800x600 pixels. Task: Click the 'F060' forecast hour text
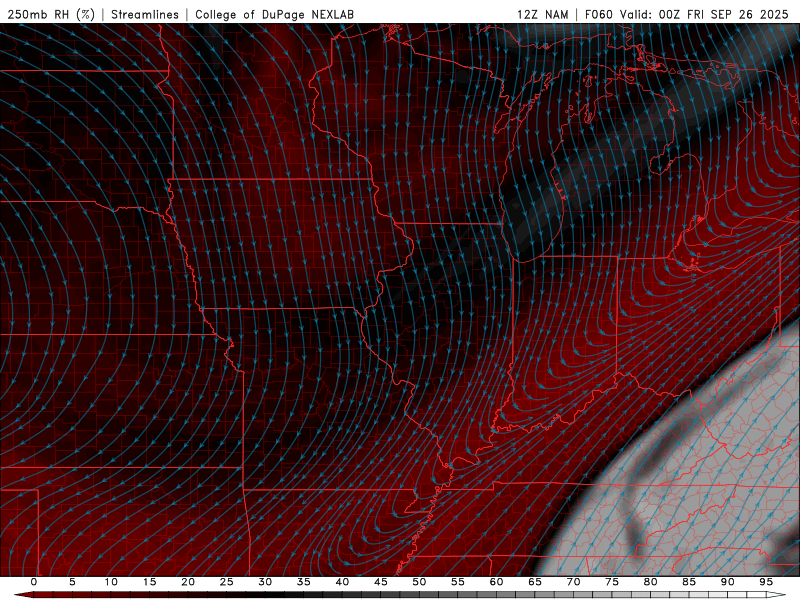tap(599, 14)
